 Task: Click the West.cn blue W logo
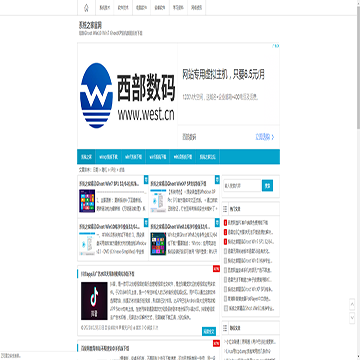(96, 95)
